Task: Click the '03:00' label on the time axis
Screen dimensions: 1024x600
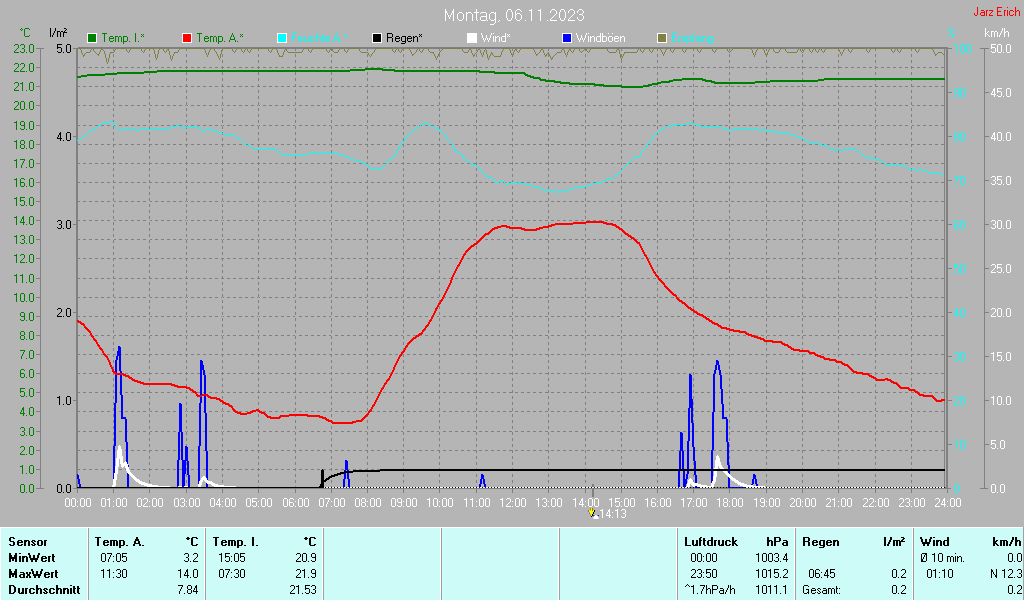Action: 187,503
